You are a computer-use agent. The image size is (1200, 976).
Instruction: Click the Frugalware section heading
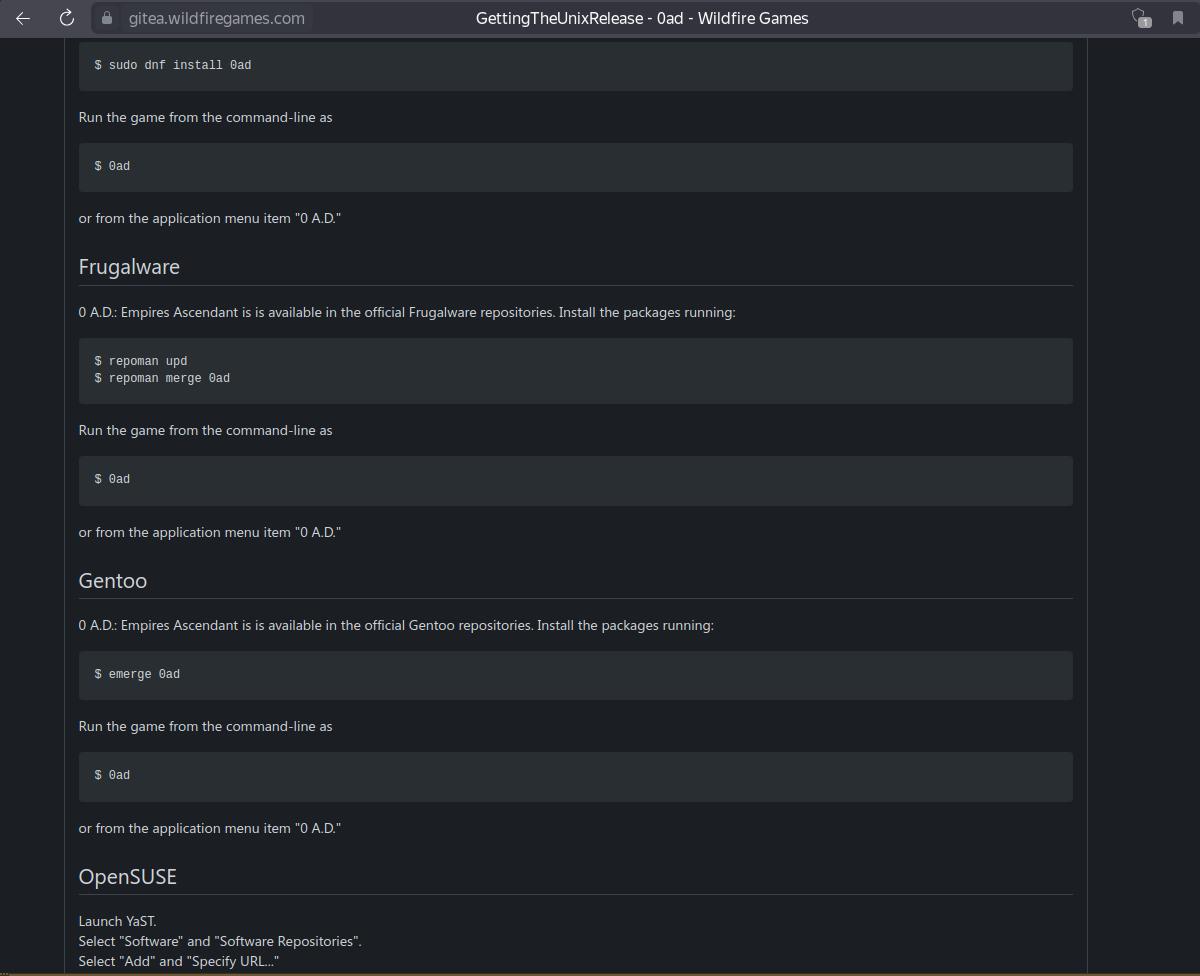[129, 267]
